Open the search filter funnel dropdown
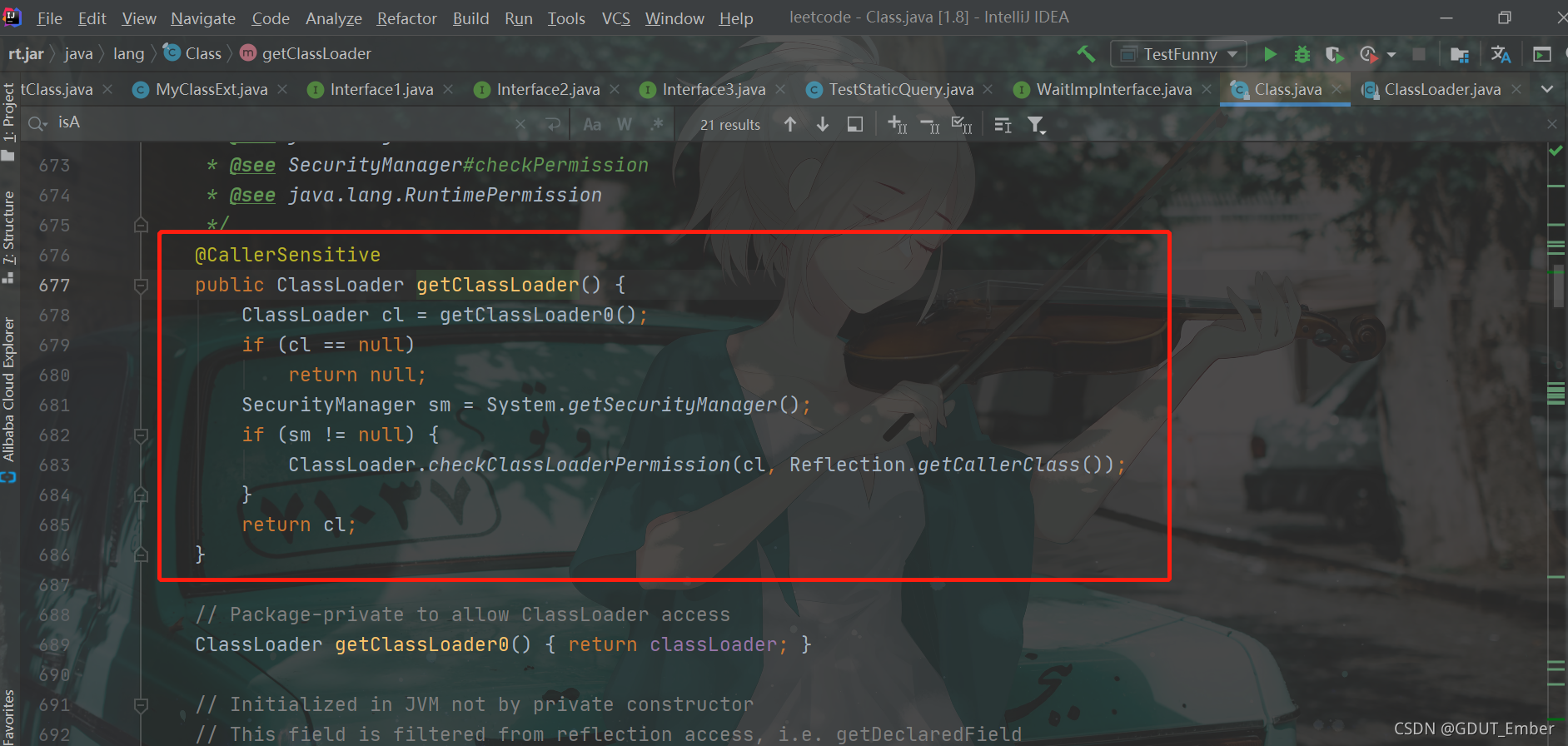The image size is (1568, 746). click(1036, 125)
